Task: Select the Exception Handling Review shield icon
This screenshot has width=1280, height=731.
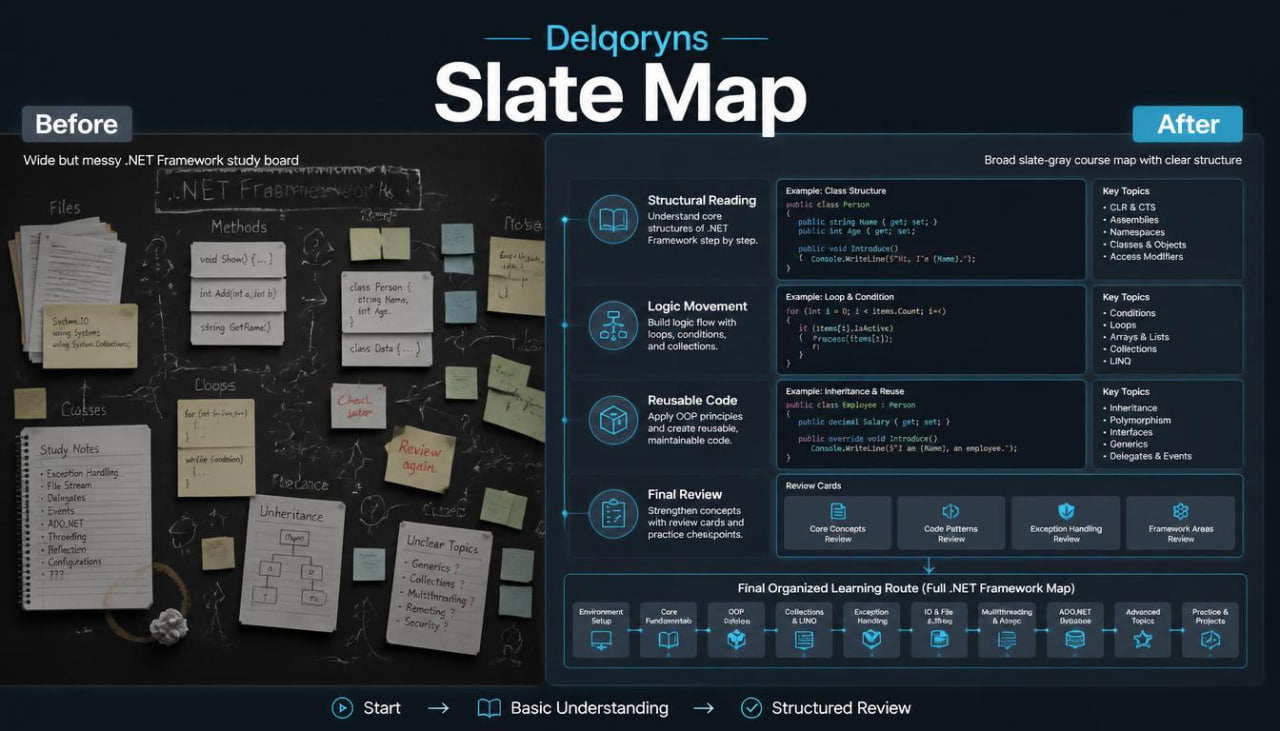Action: tap(1066, 511)
